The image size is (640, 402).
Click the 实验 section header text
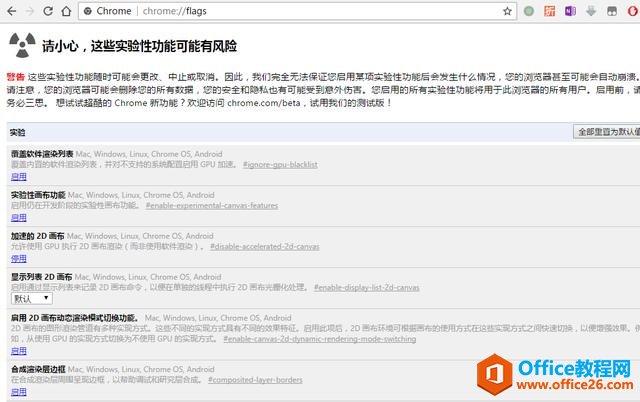(18, 132)
